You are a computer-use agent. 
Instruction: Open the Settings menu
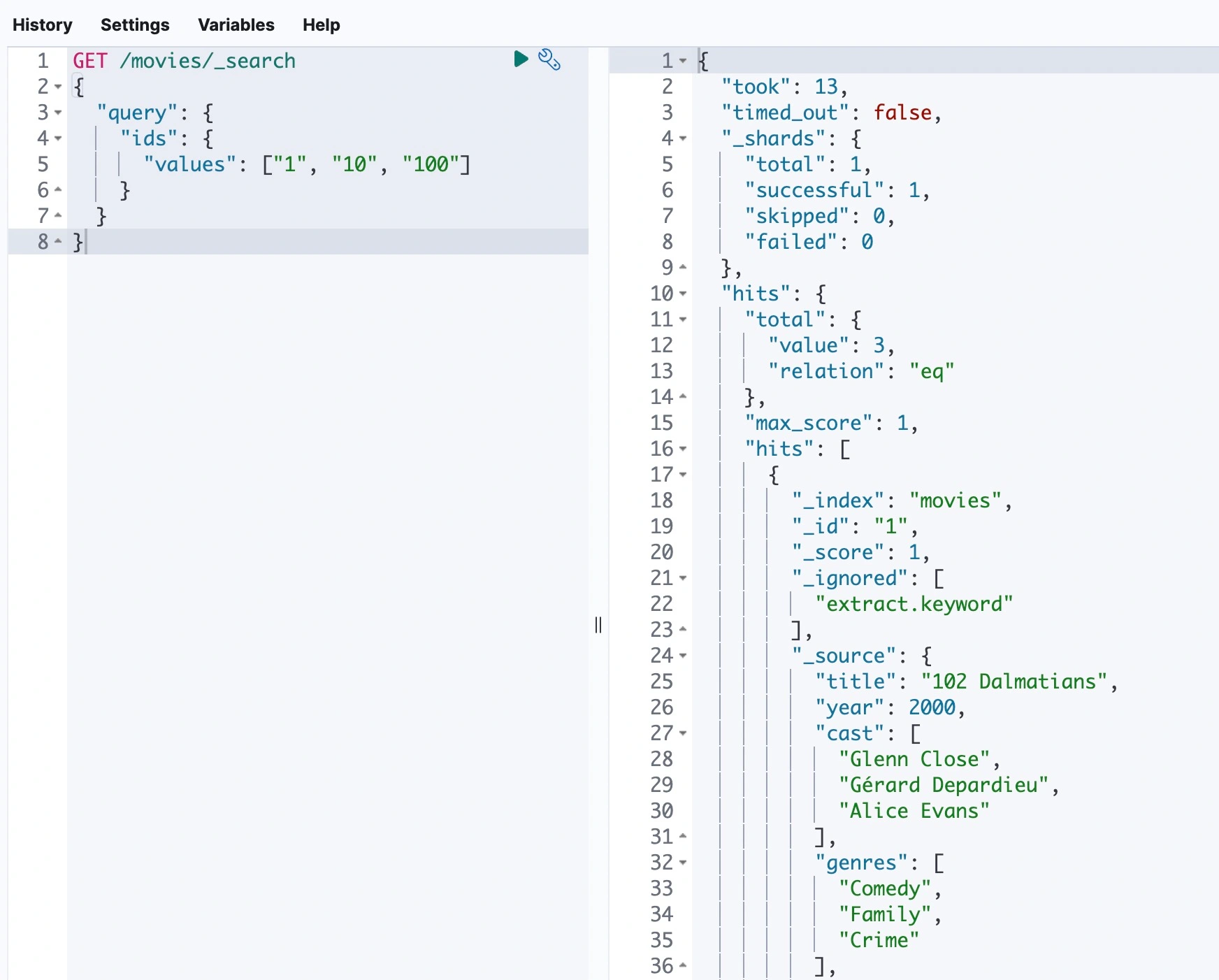(x=135, y=25)
